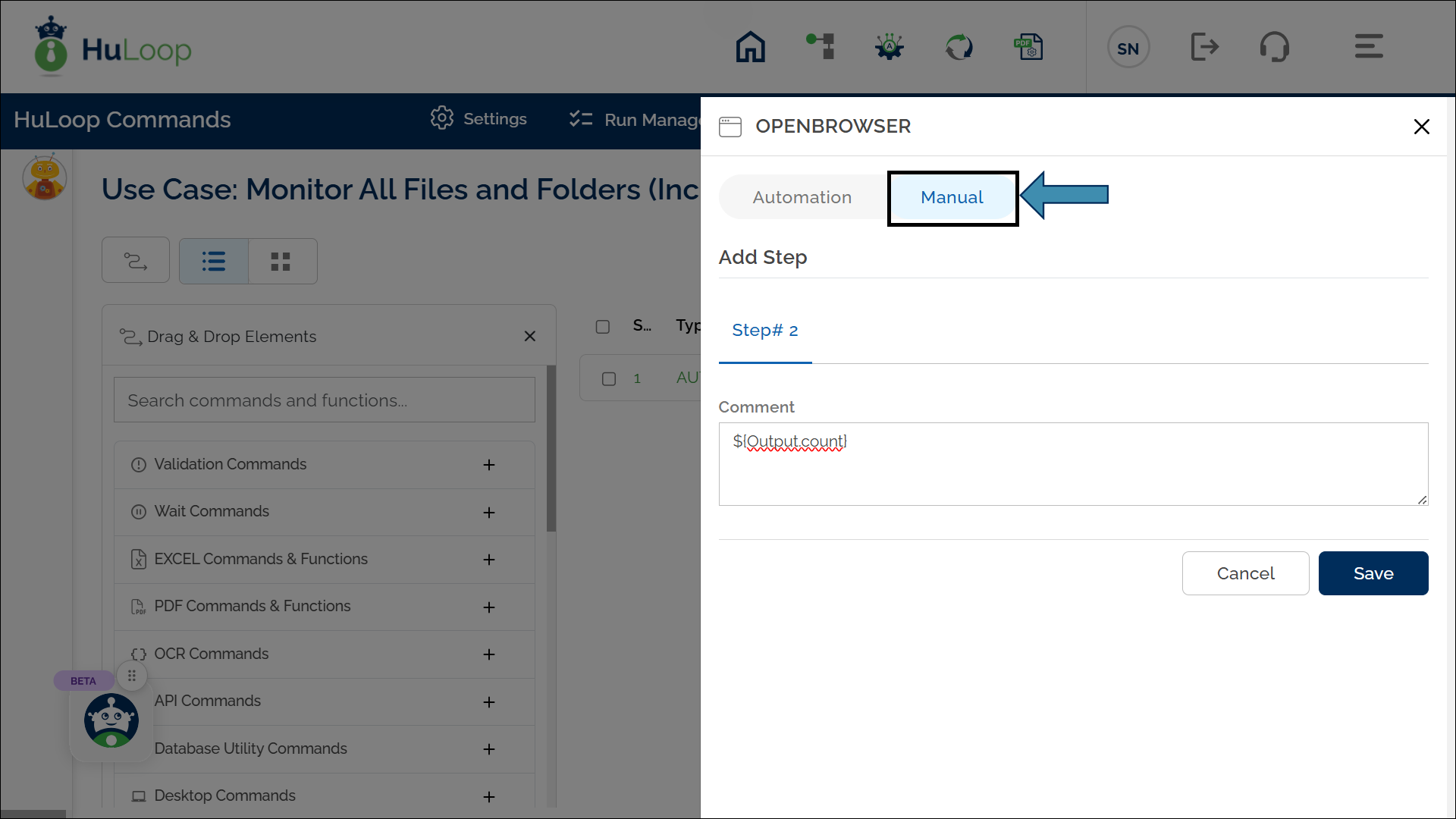Screen dimensions: 1456x819
Task: Log out using the sign-out icon
Action: point(1205,46)
